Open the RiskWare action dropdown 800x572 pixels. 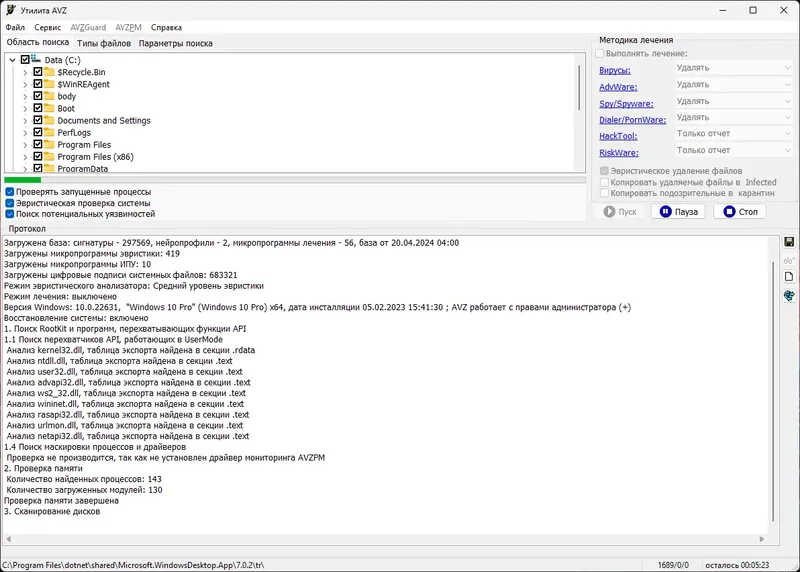pos(733,150)
